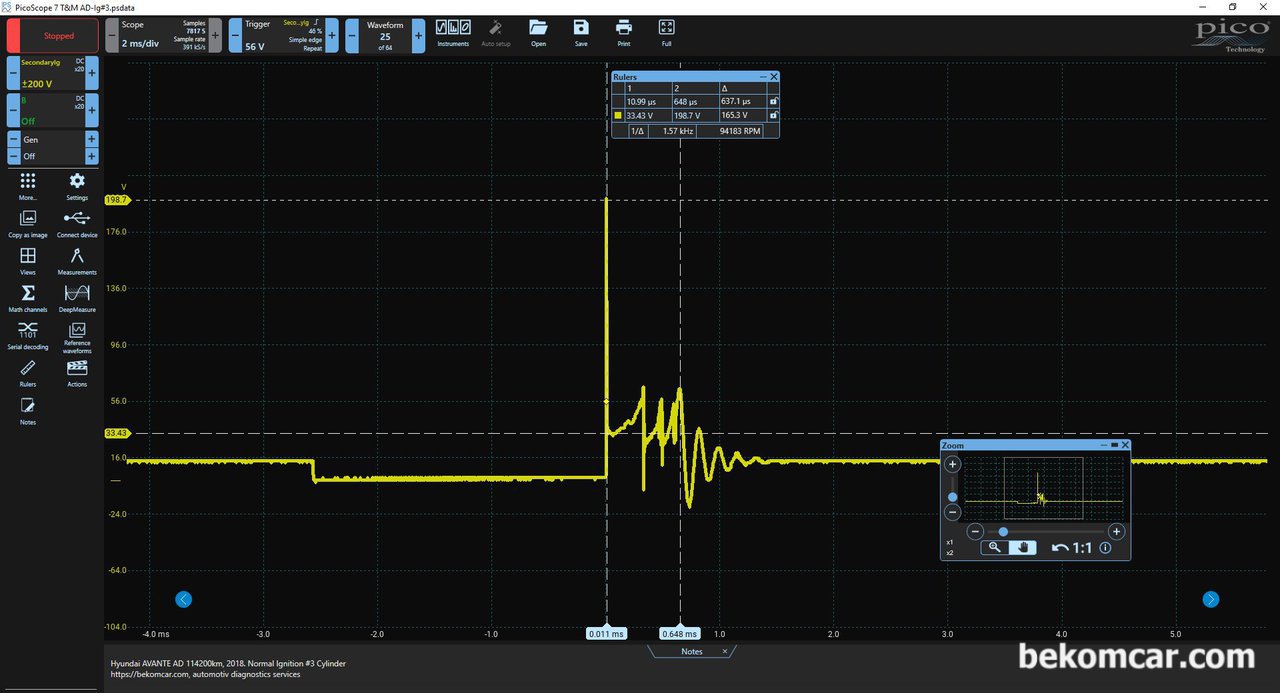
Task: Increase trigger level with plus
Action: tap(333, 36)
